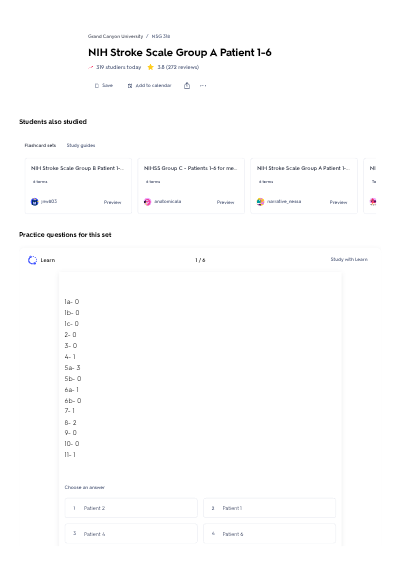The width and height of the screenshot is (400, 565).
Task: Choose answer option Patient 2
Action: [131, 508]
